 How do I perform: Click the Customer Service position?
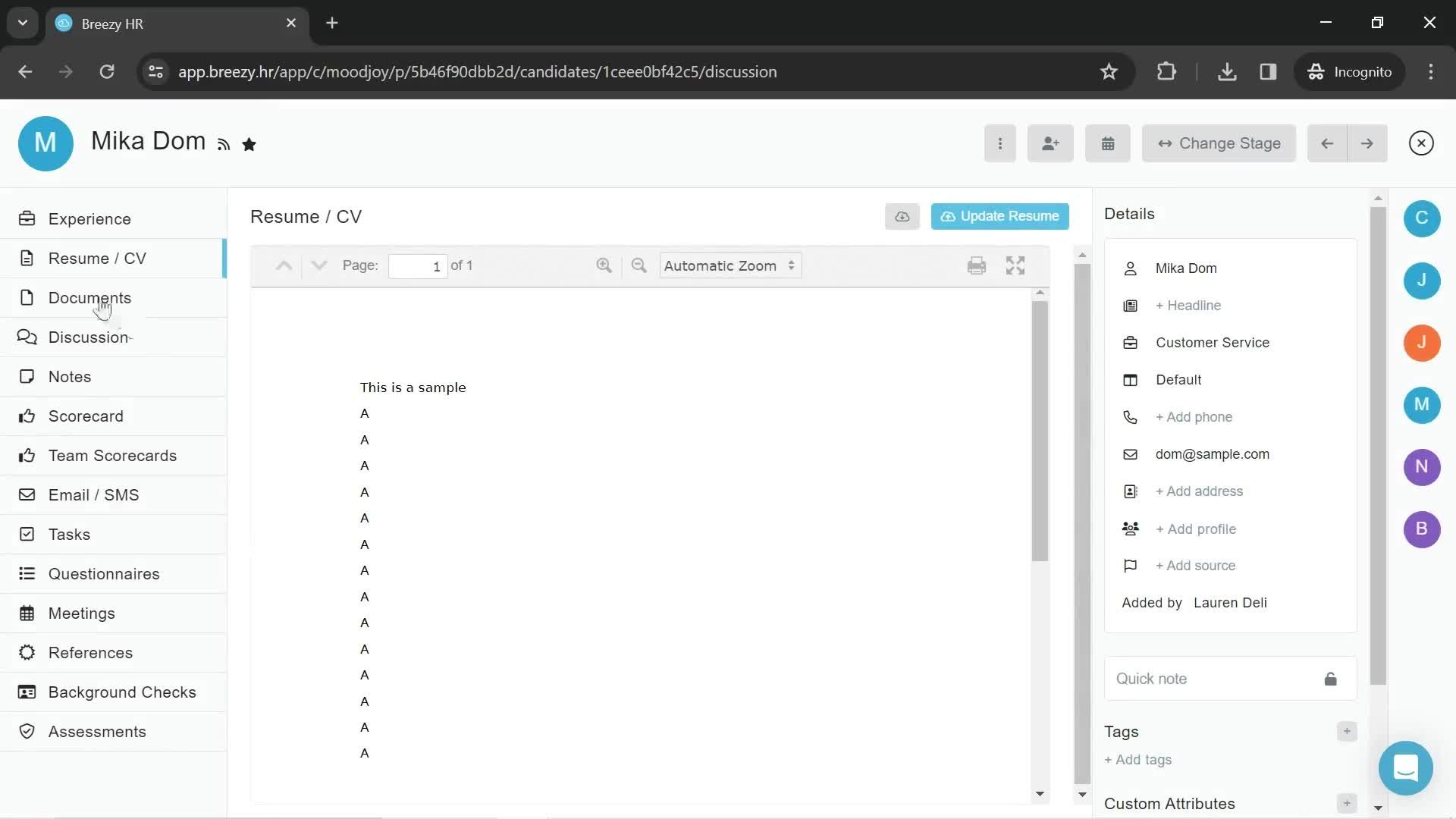coord(1213,343)
